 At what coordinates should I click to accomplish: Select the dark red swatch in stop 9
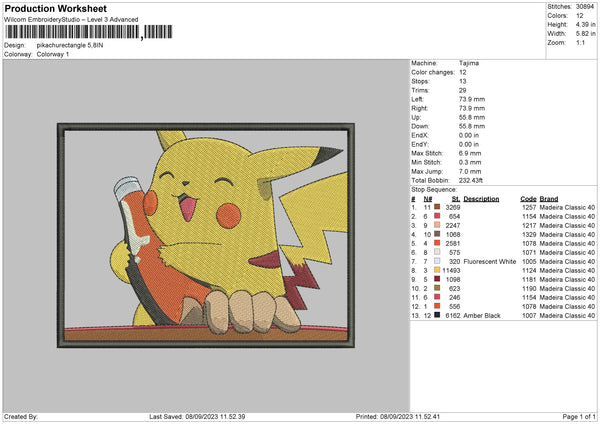coord(437,279)
